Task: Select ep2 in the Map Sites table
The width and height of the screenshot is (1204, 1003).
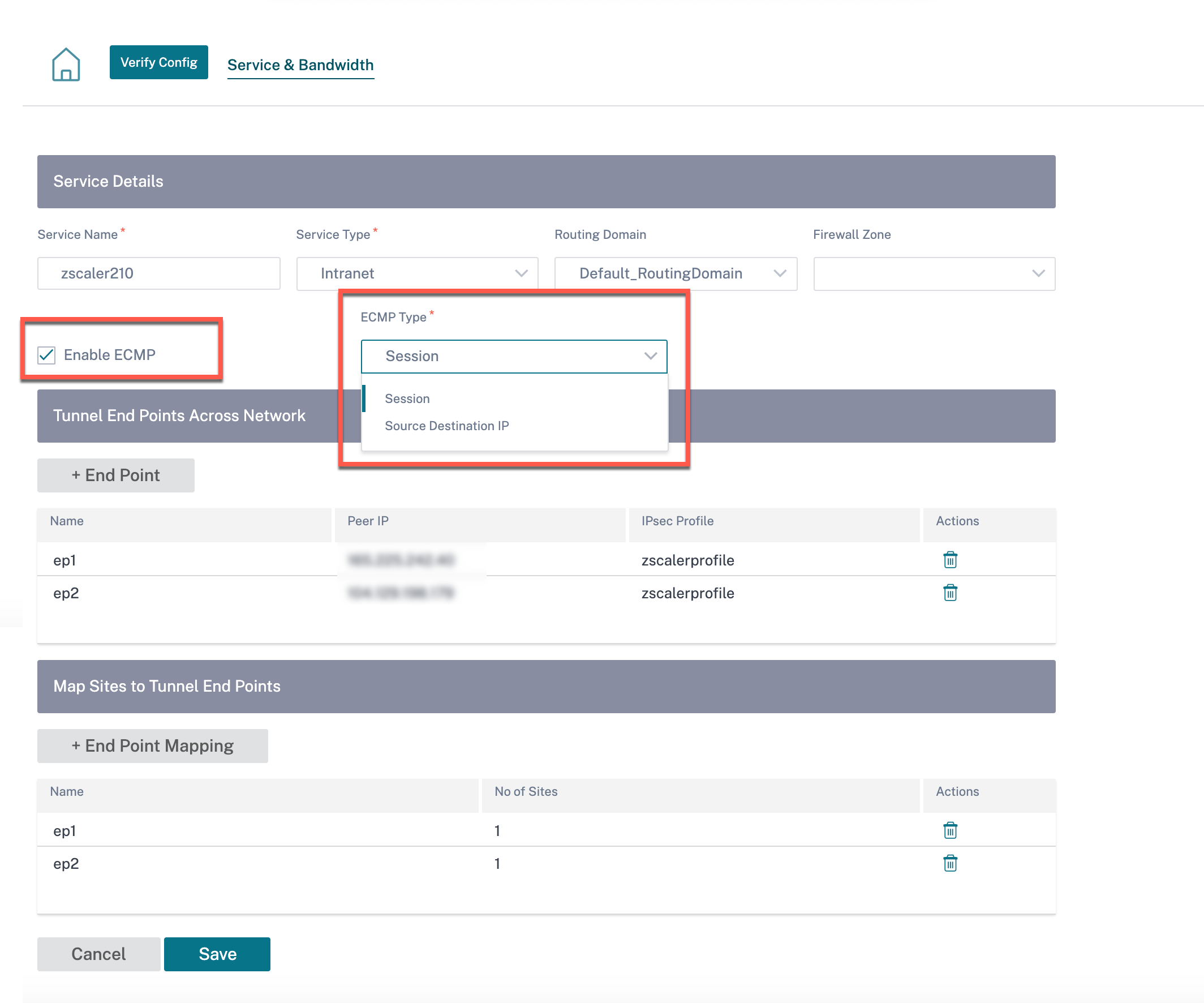Action: tap(66, 863)
